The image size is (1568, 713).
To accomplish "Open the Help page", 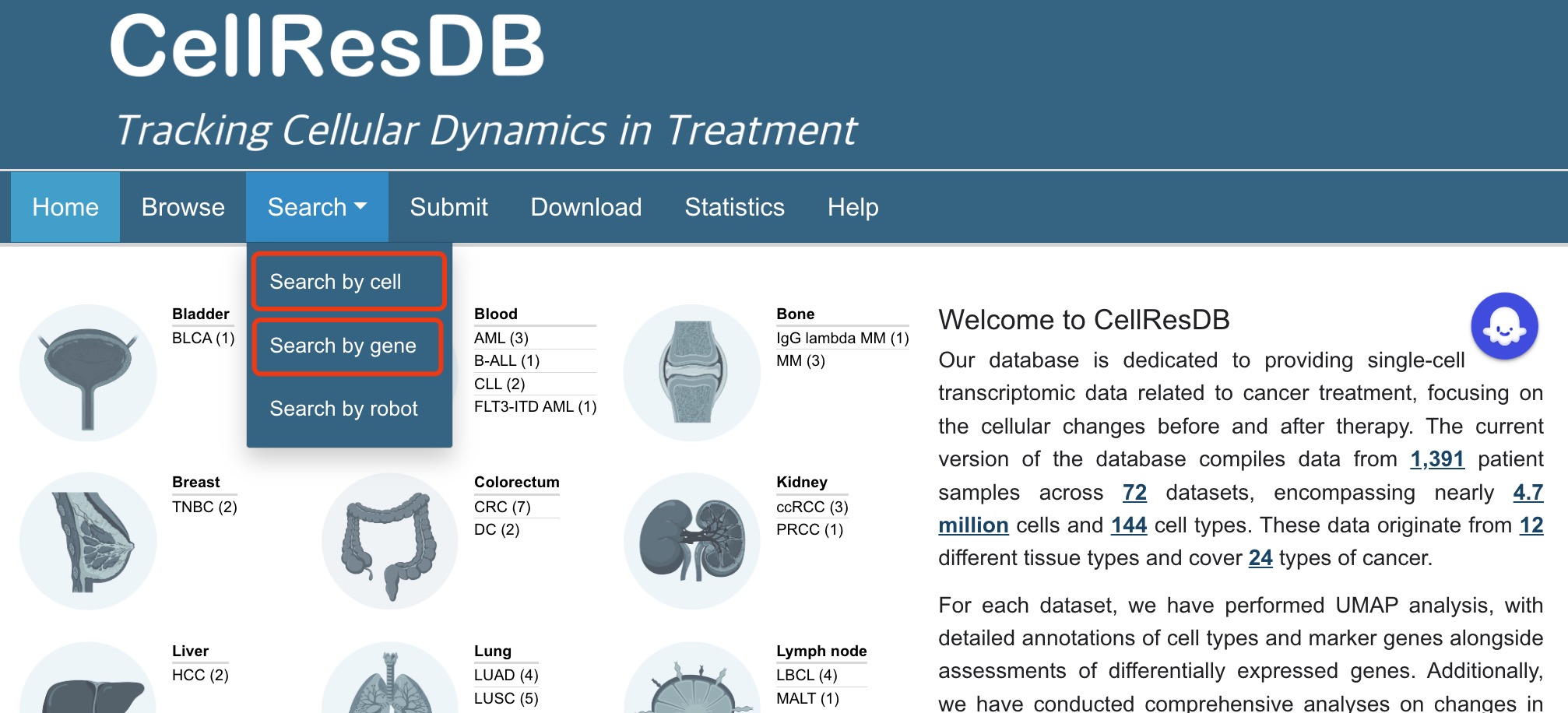I will tap(853, 207).
